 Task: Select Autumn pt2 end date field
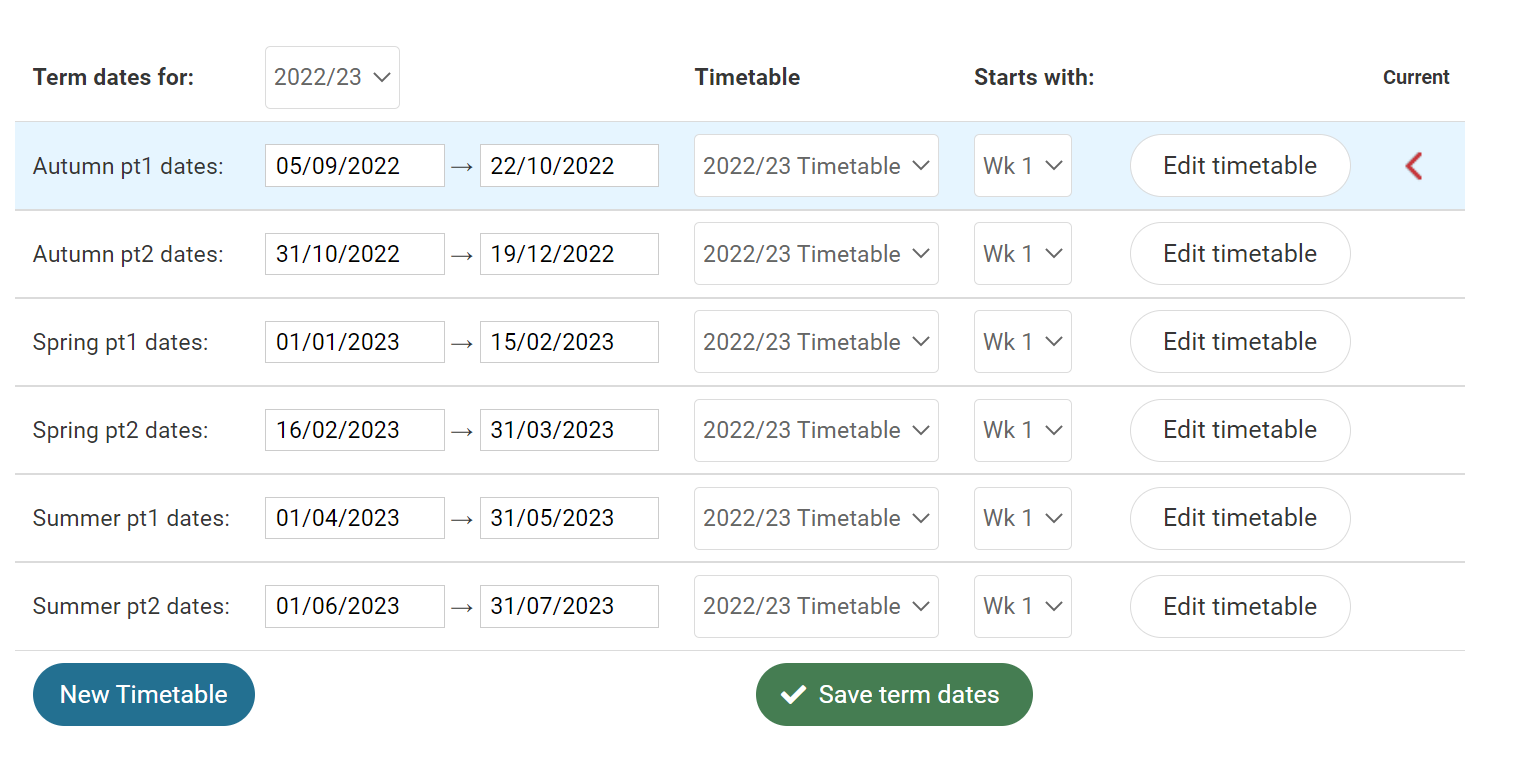tap(568, 254)
